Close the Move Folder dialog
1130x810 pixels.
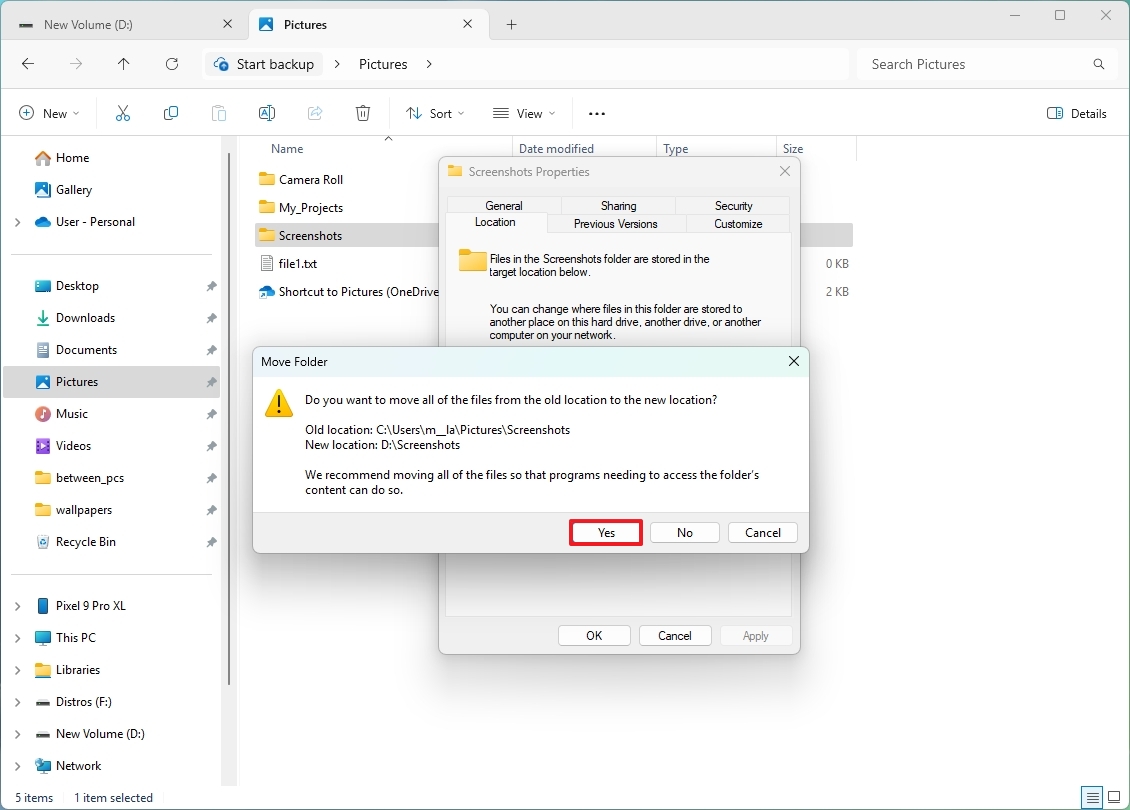point(793,361)
